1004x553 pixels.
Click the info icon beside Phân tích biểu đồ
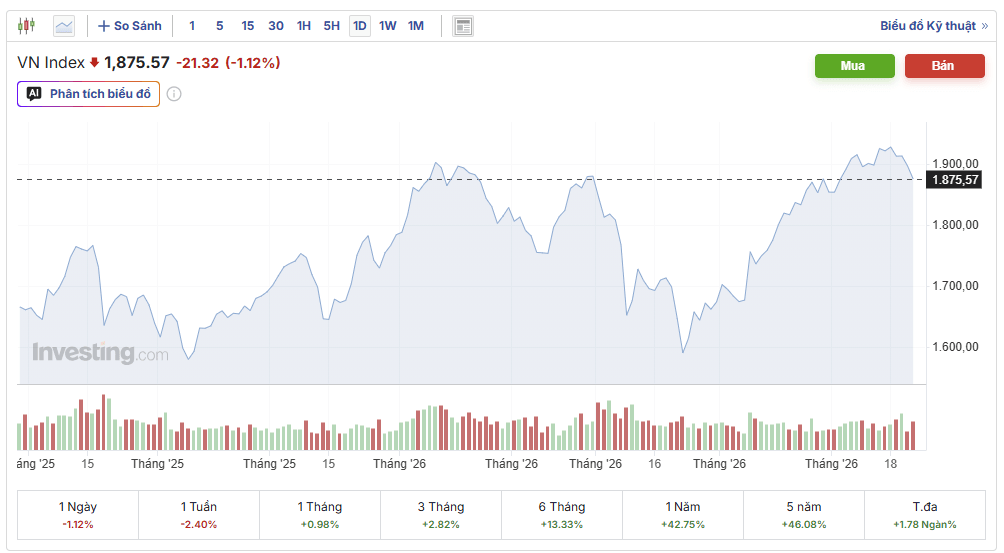[174, 94]
